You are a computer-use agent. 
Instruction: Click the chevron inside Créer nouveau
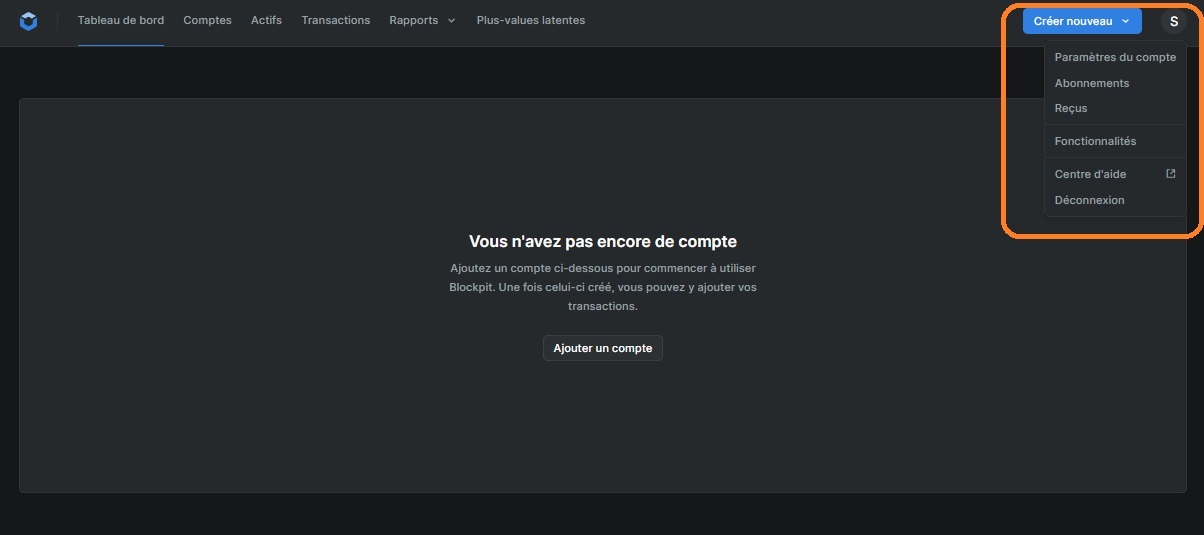click(1126, 21)
